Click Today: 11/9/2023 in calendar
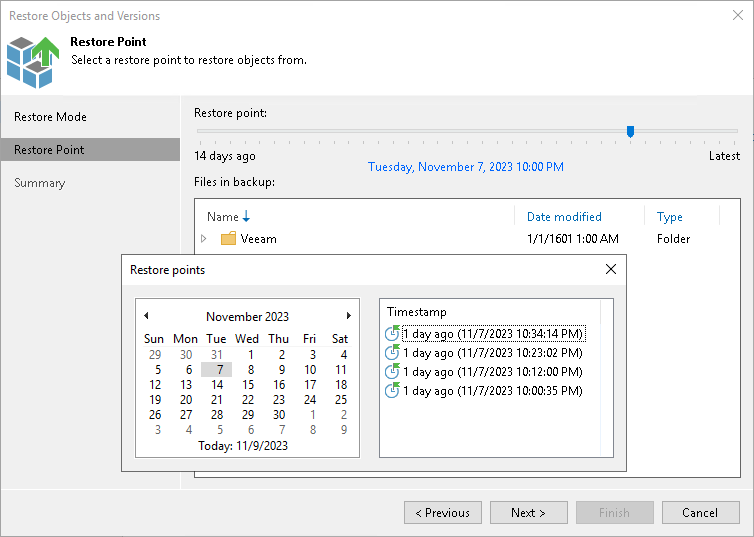Screen dimensions: 754x537 [243, 446]
